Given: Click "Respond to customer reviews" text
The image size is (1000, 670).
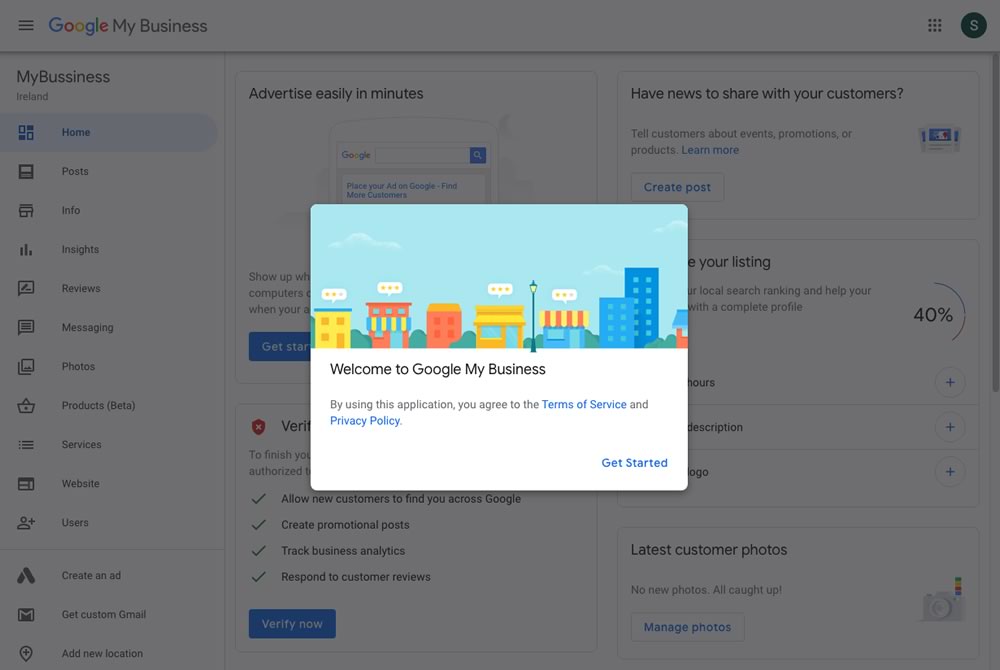Looking at the screenshot, I should click(x=356, y=577).
